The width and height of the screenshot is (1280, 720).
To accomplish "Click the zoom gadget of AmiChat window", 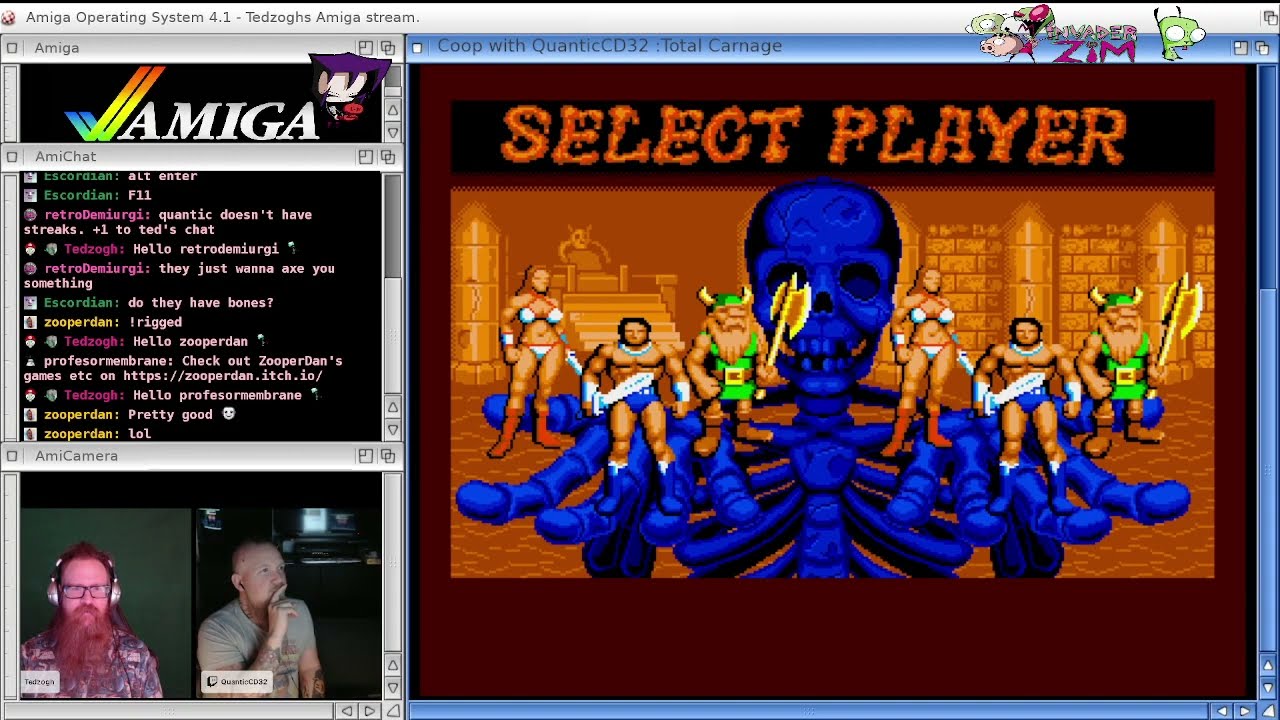I will [x=365, y=156].
